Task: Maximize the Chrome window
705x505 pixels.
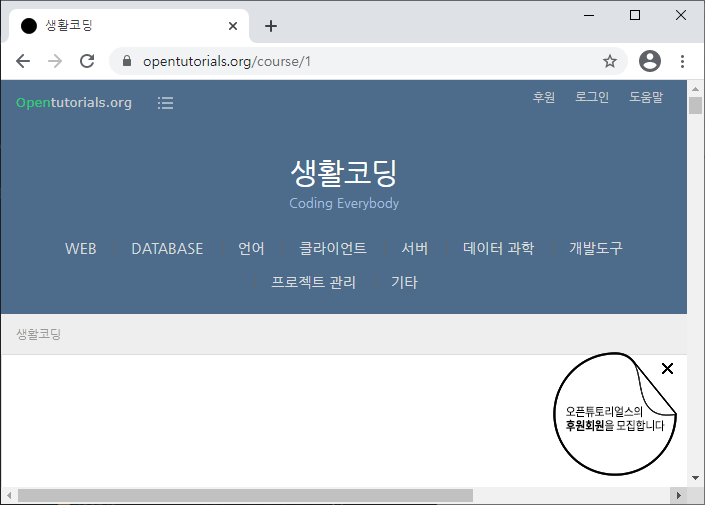Action: point(635,15)
